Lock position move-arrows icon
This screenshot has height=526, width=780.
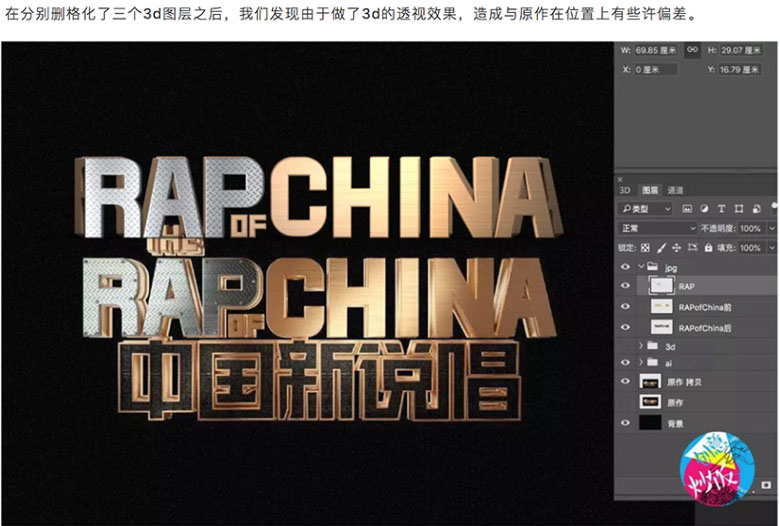click(x=677, y=247)
